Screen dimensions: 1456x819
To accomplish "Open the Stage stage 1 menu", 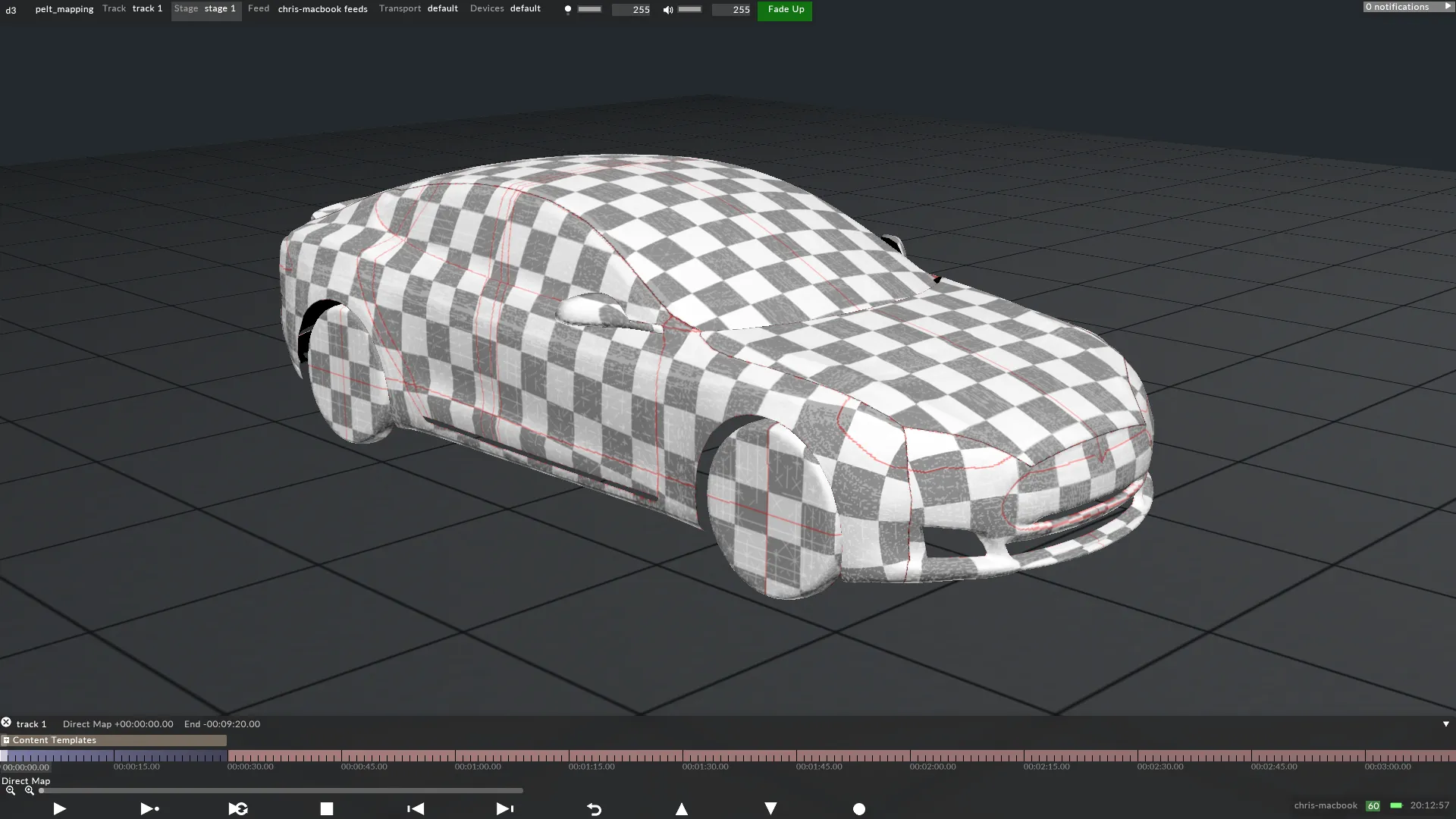I will click(206, 9).
